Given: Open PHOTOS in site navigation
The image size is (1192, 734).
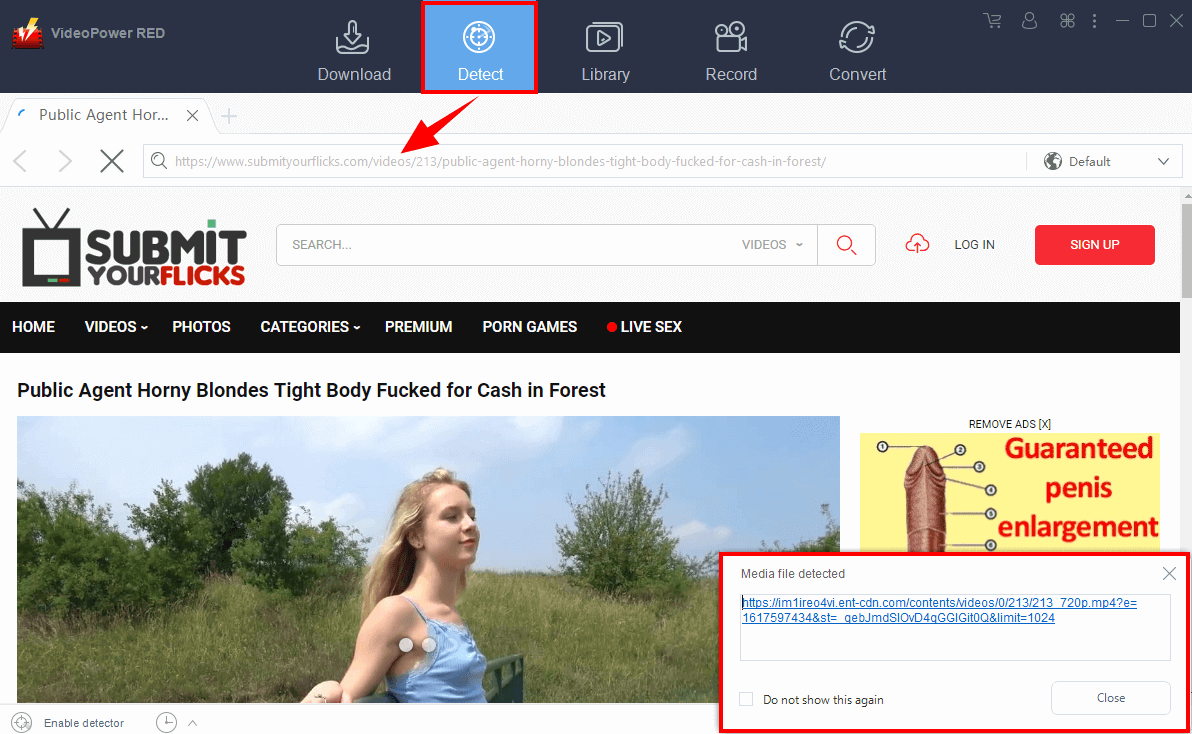Looking at the screenshot, I should pyautogui.click(x=201, y=327).
